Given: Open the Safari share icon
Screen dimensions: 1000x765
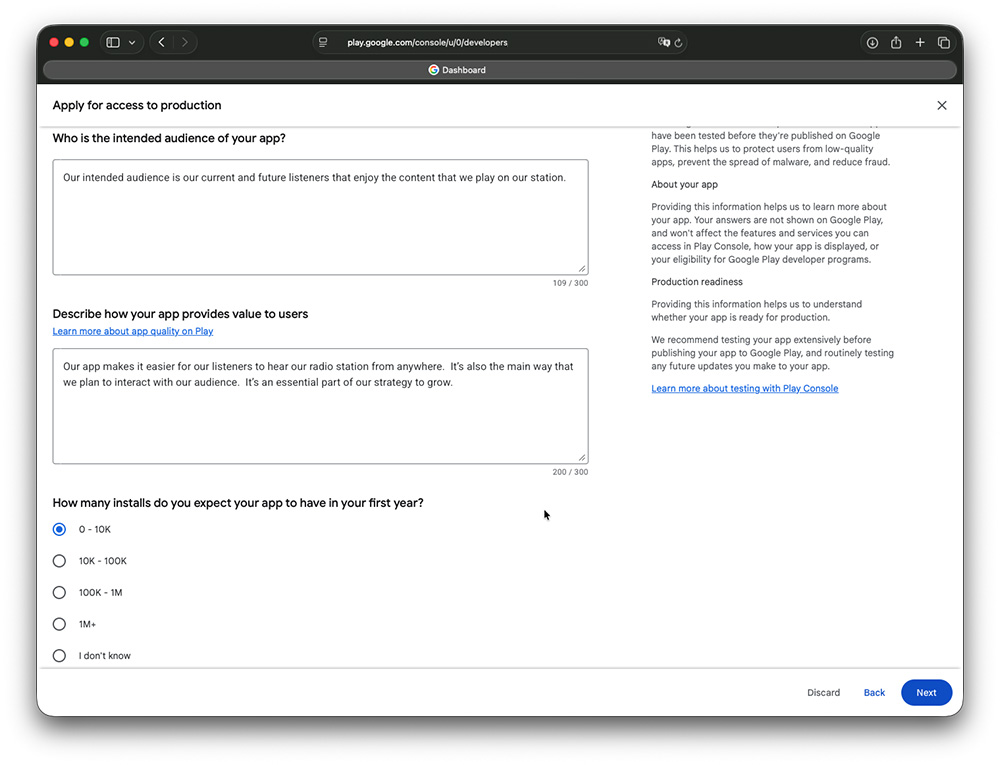Looking at the screenshot, I should 896,42.
